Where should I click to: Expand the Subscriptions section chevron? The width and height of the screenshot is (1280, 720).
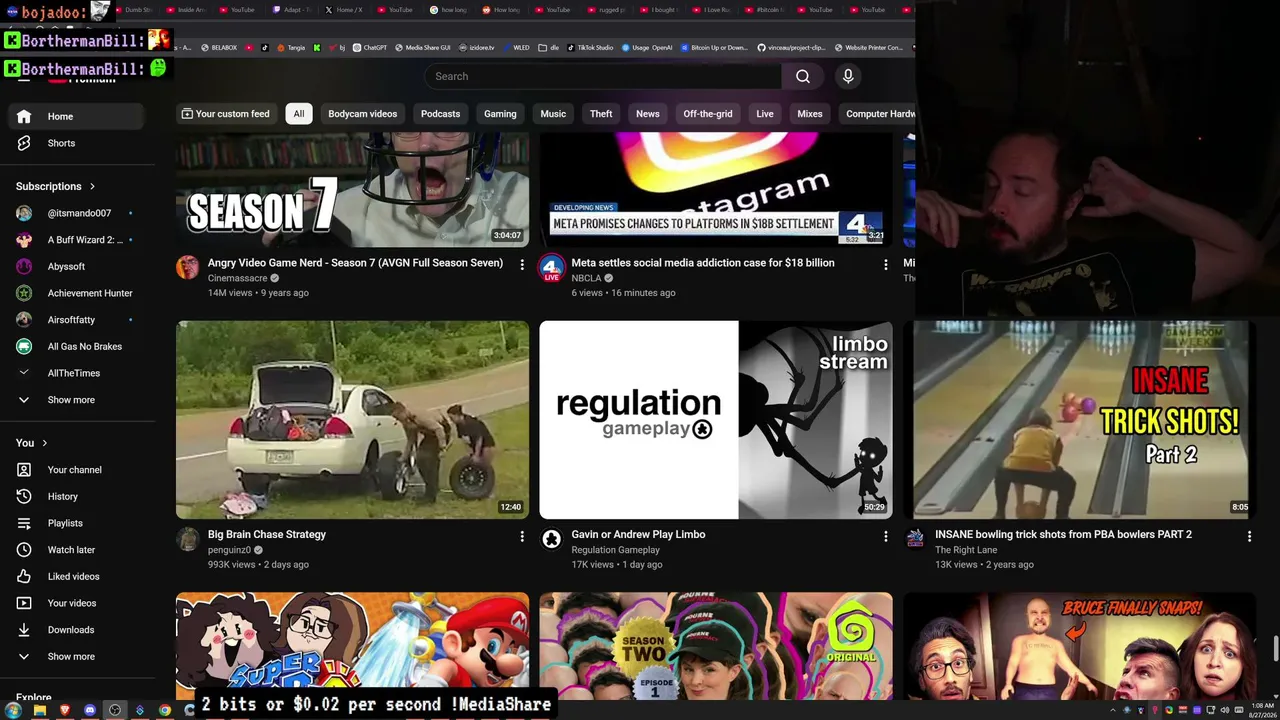pos(92,186)
